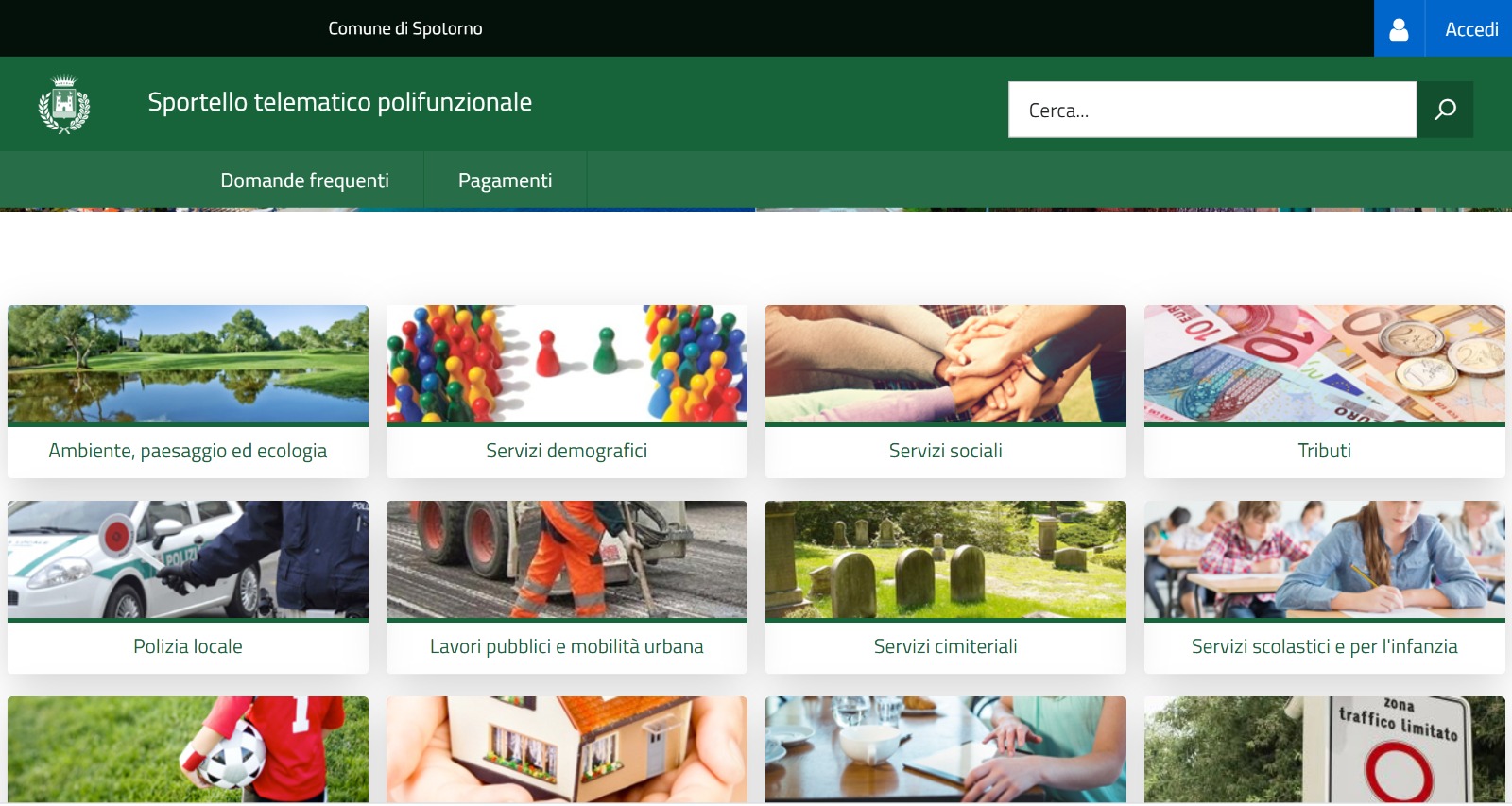
Task: Open the Domande frequenti menu item
Action: (304, 180)
